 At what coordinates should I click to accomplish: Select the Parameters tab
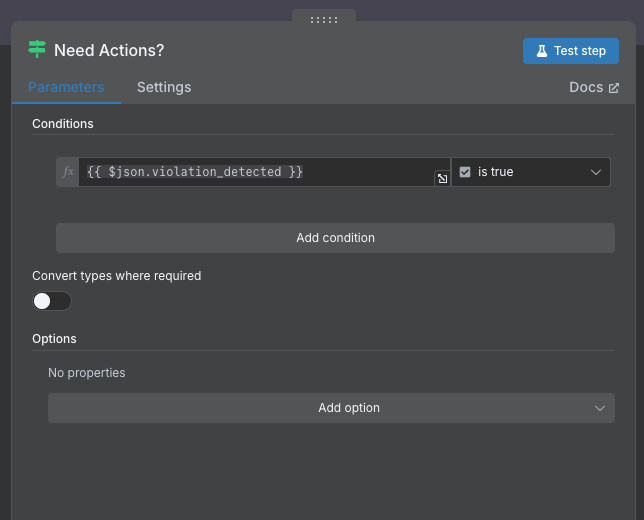click(66, 87)
